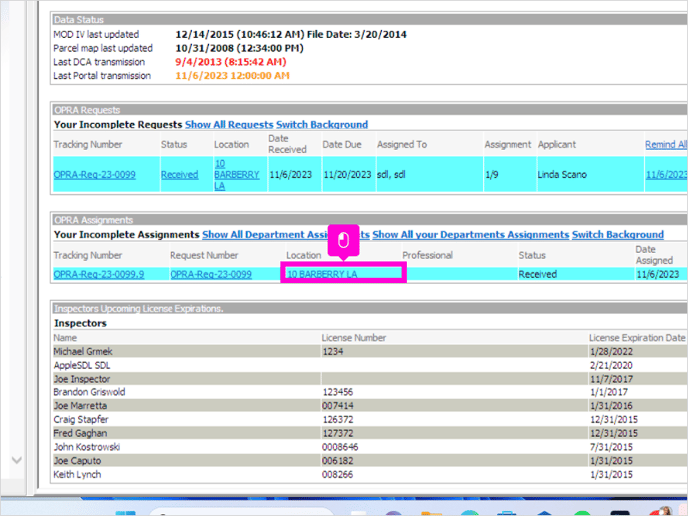Click the Parcel map last updated value
688x516 pixels.
[x=240, y=48]
